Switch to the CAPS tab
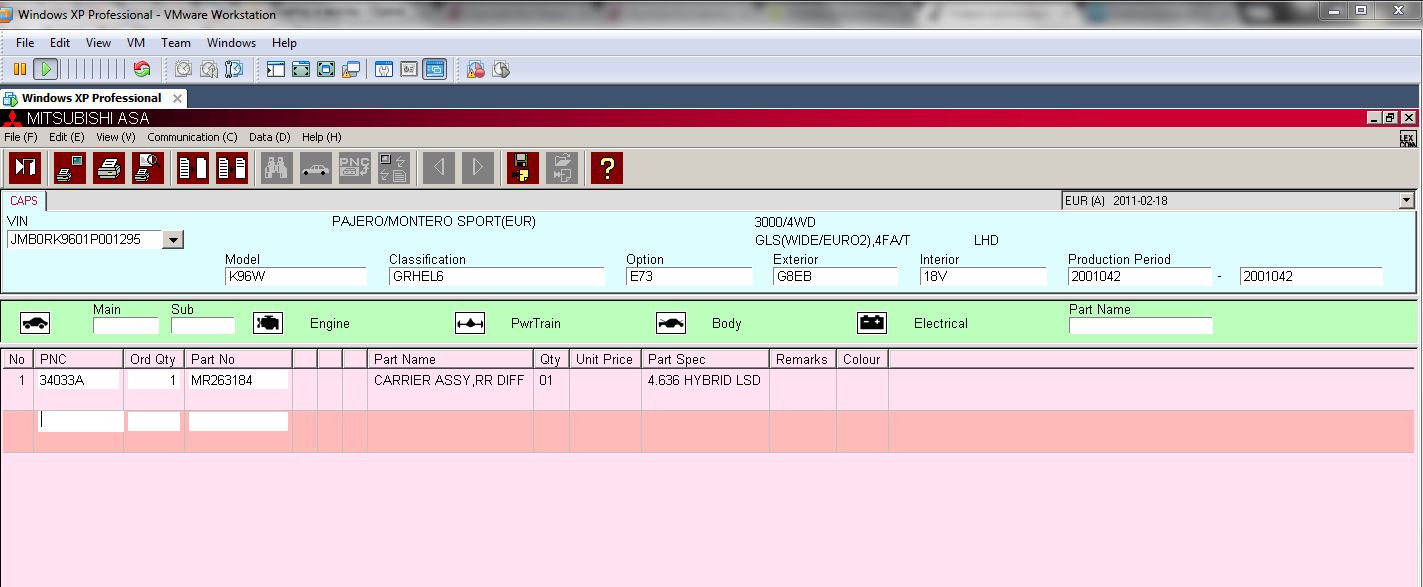Viewport: 1423px width, 587px height. 24,201
